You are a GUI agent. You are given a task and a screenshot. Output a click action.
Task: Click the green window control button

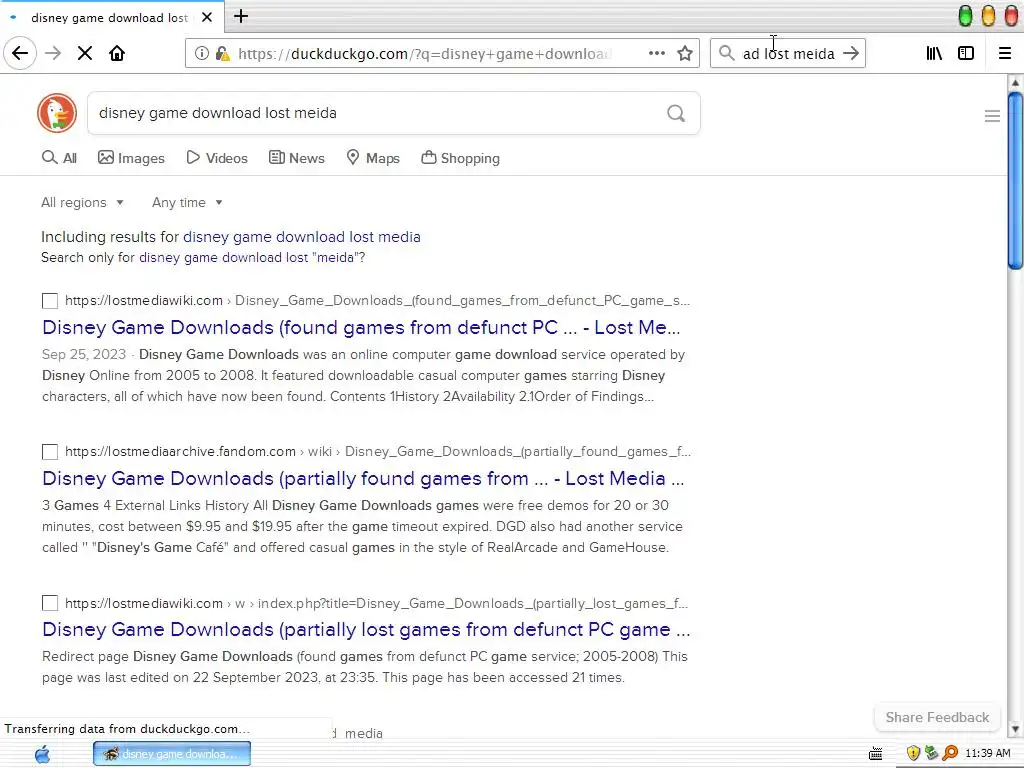965,16
